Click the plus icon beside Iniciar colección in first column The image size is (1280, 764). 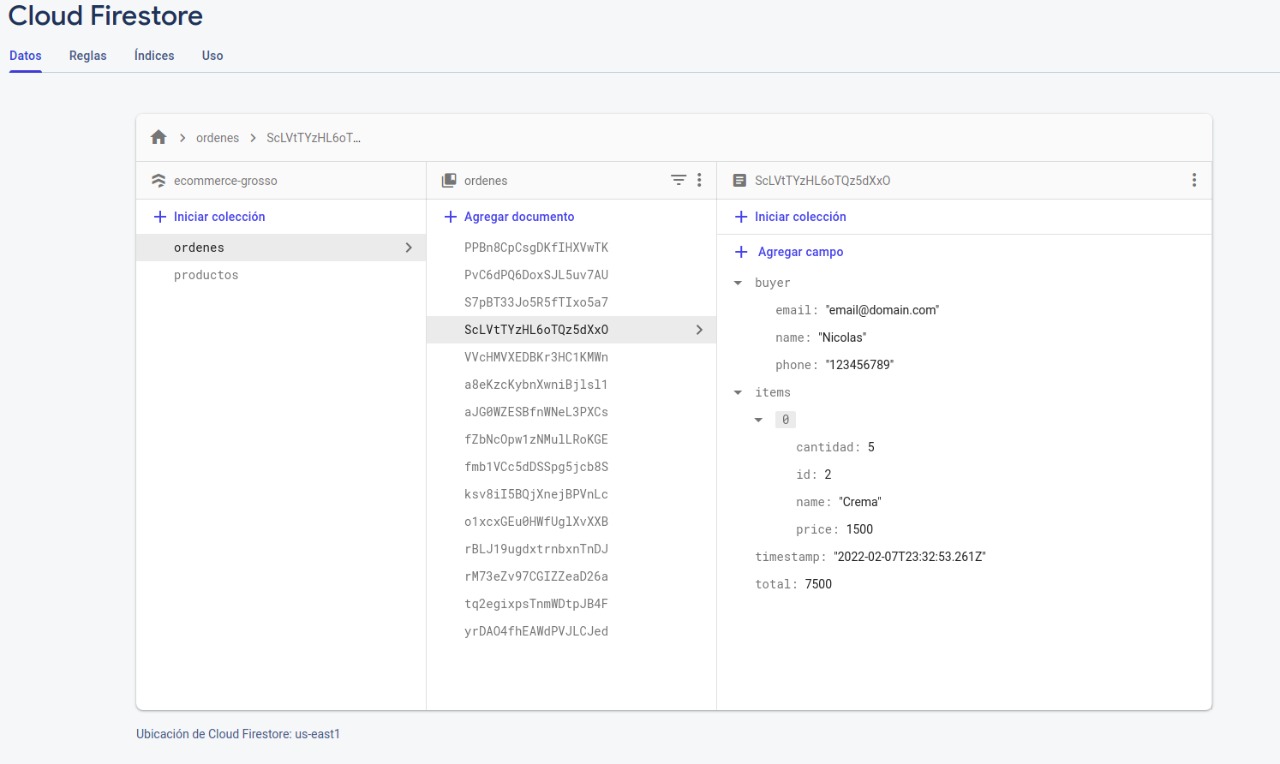(x=160, y=216)
